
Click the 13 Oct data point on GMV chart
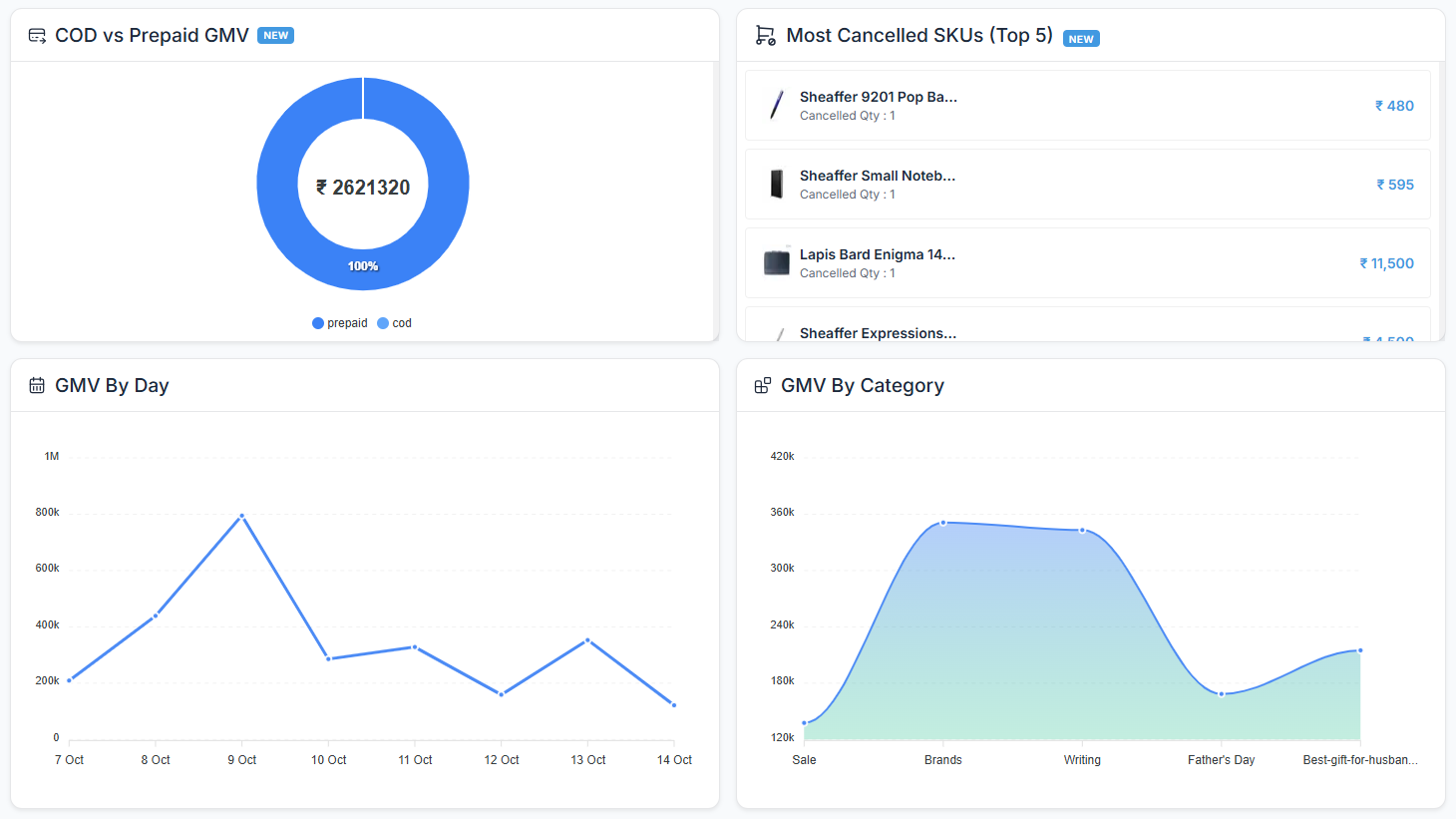[x=587, y=640]
